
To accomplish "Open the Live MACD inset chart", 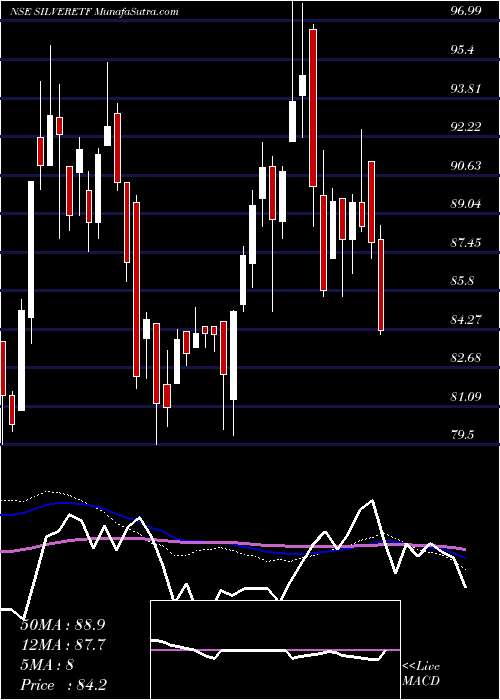I will (x=275, y=650).
